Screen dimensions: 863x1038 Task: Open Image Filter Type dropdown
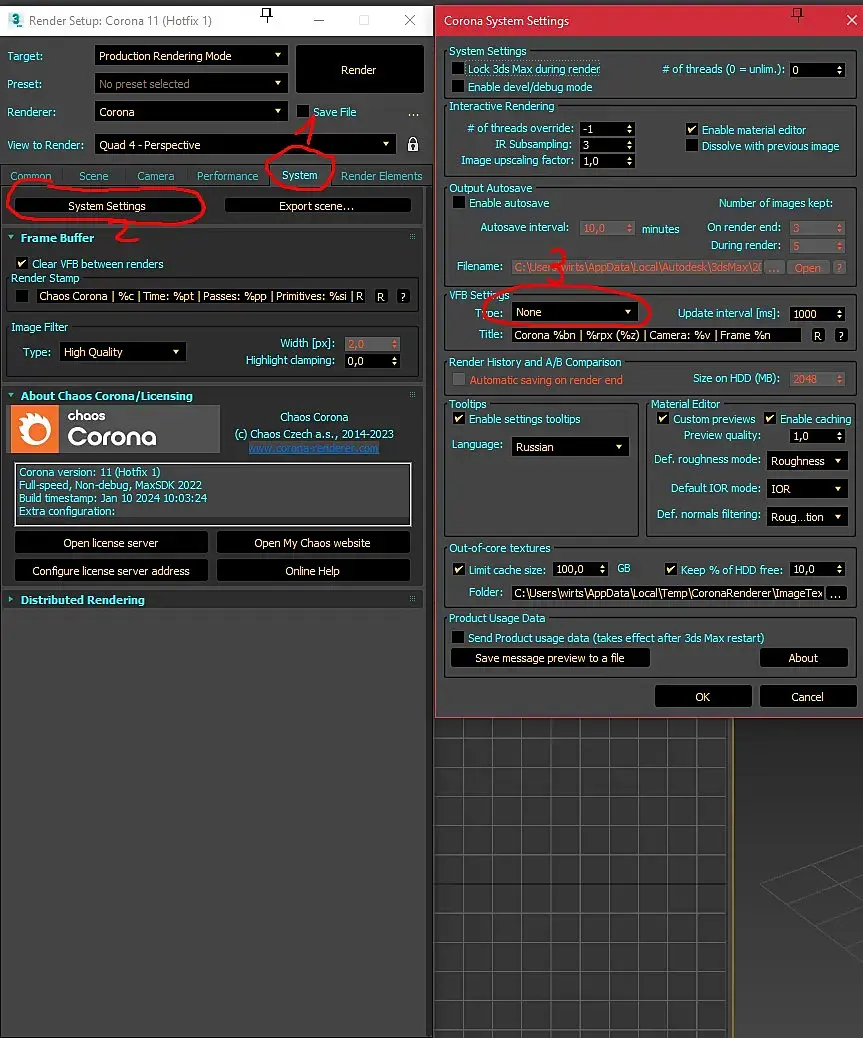point(122,352)
